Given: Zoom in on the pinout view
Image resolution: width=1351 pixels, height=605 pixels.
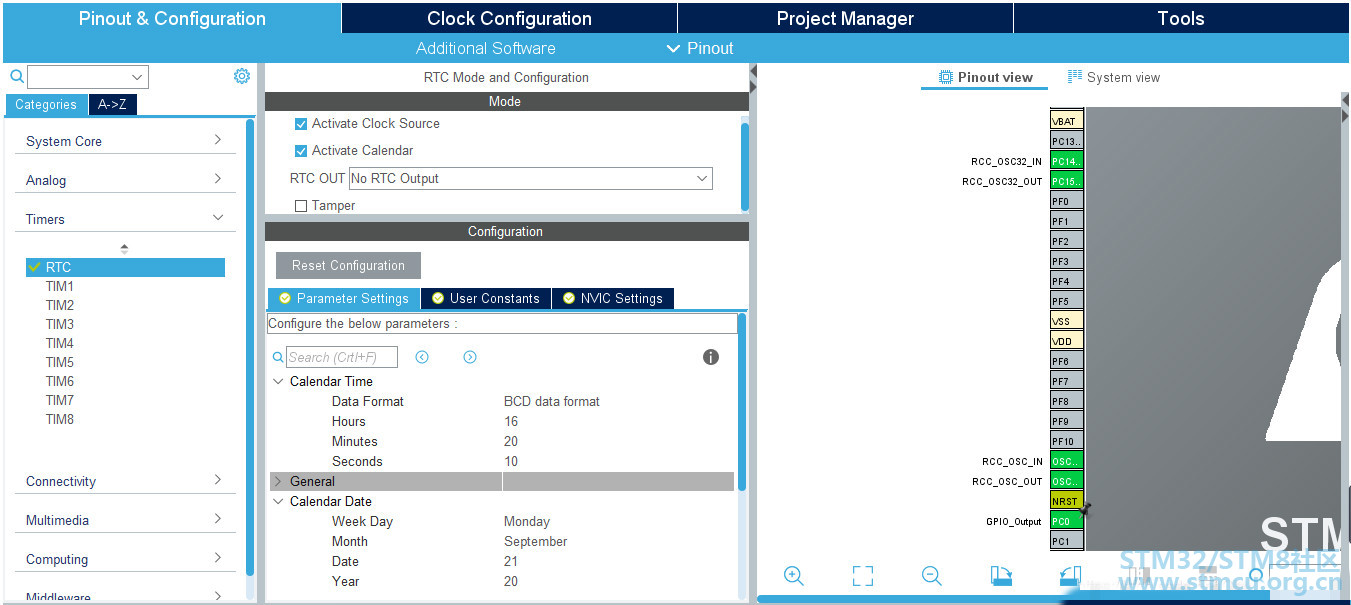Looking at the screenshot, I should click(794, 575).
